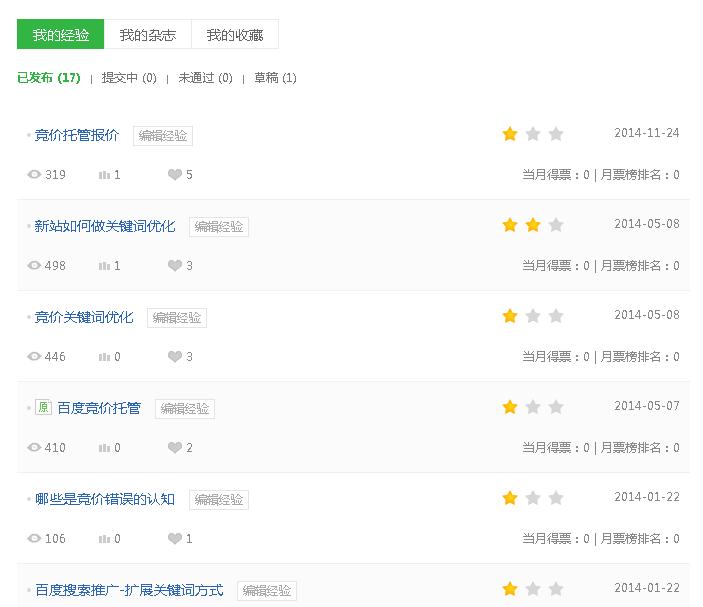Click the views eye icon for 竞价托管报价
Image resolution: width=703 pixels, height=607 pixels.
point(34,175)
